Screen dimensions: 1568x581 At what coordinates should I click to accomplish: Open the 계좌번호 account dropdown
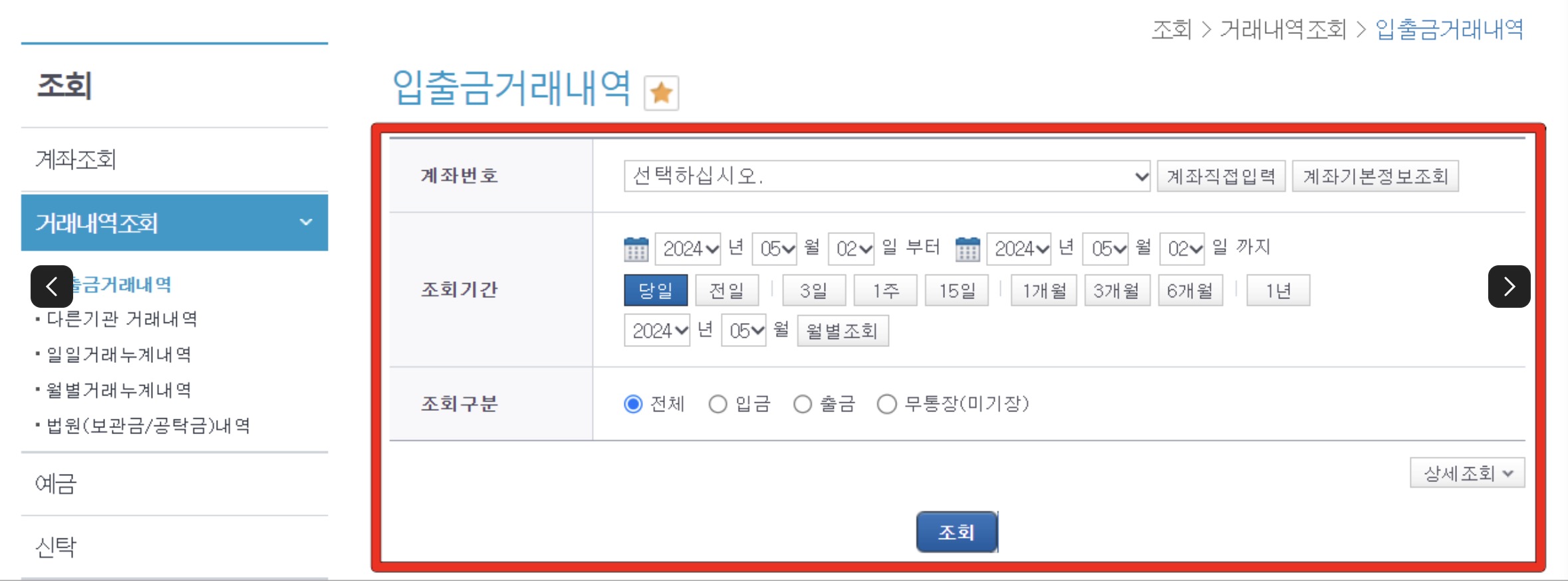click(x=887, y=176)
